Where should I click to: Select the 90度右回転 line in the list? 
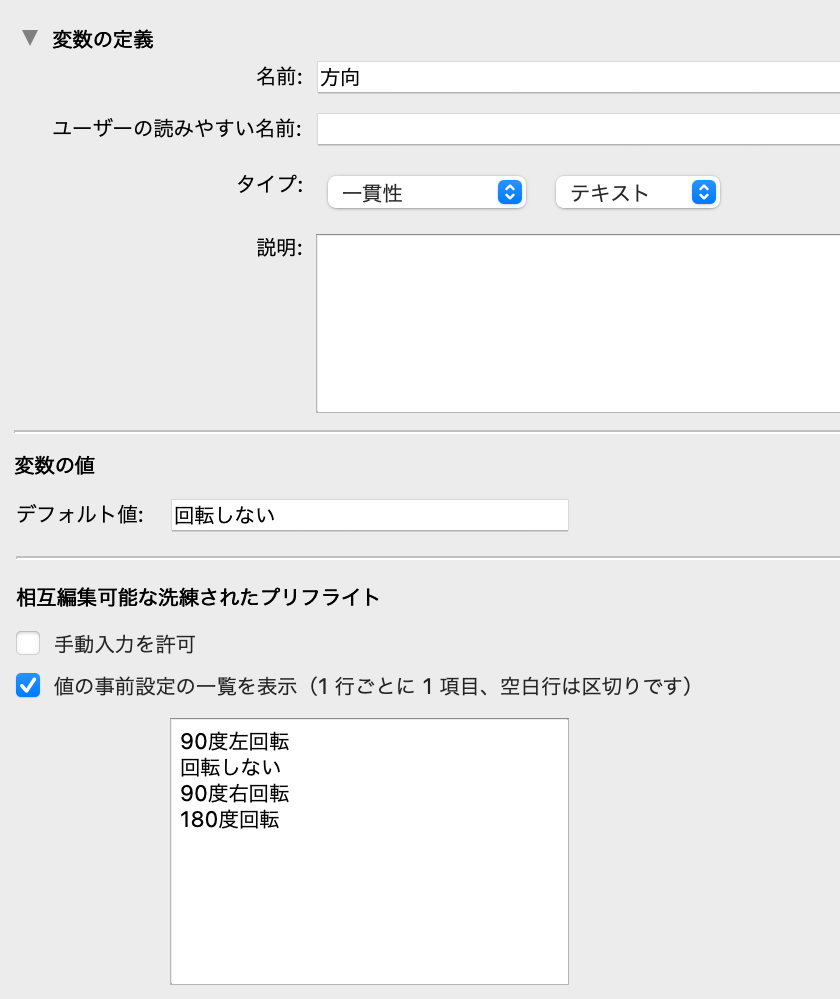(235, 793)
